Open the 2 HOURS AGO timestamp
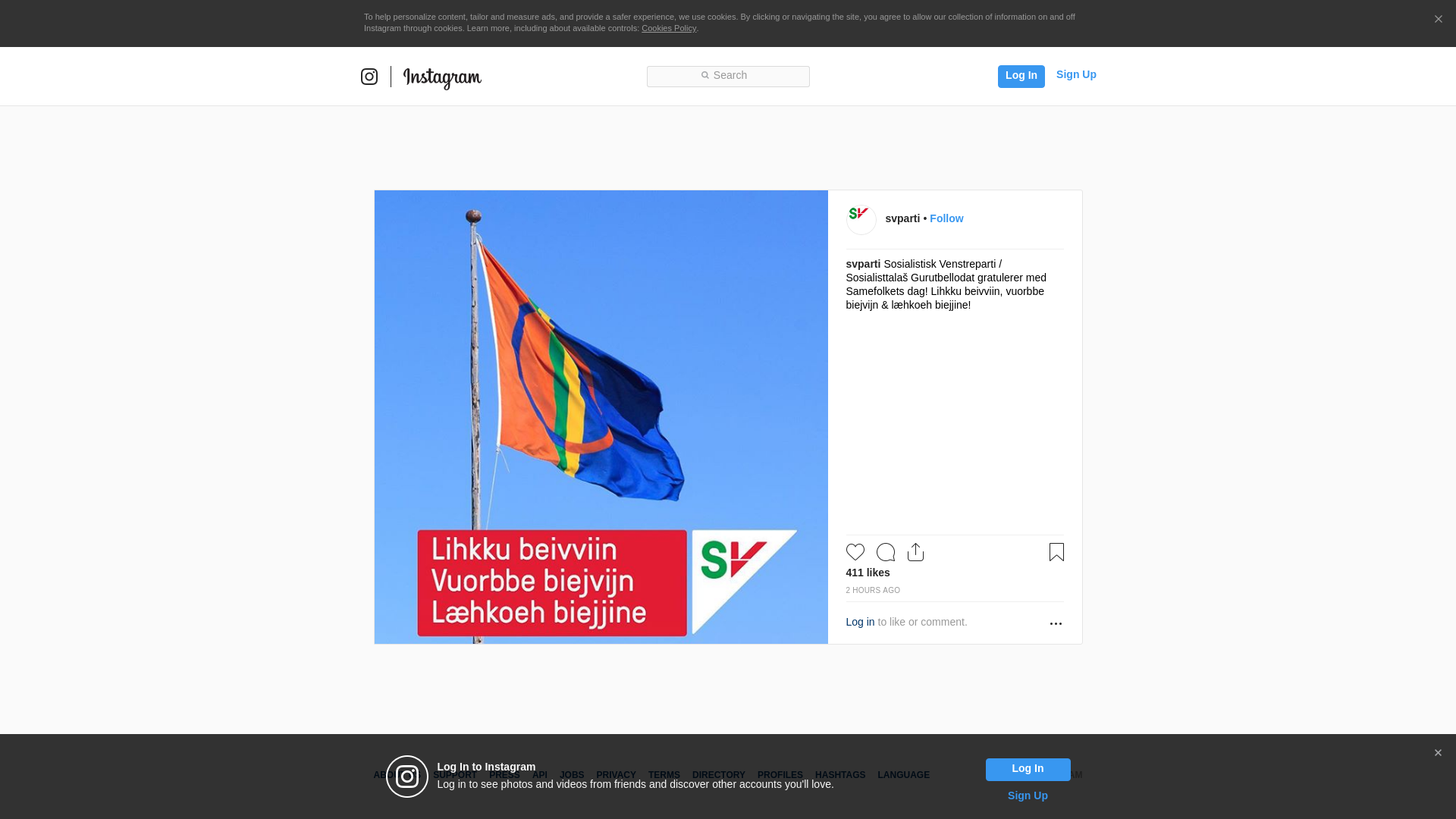The height and width of the screenshot is (819, 1456). (873, 590)
